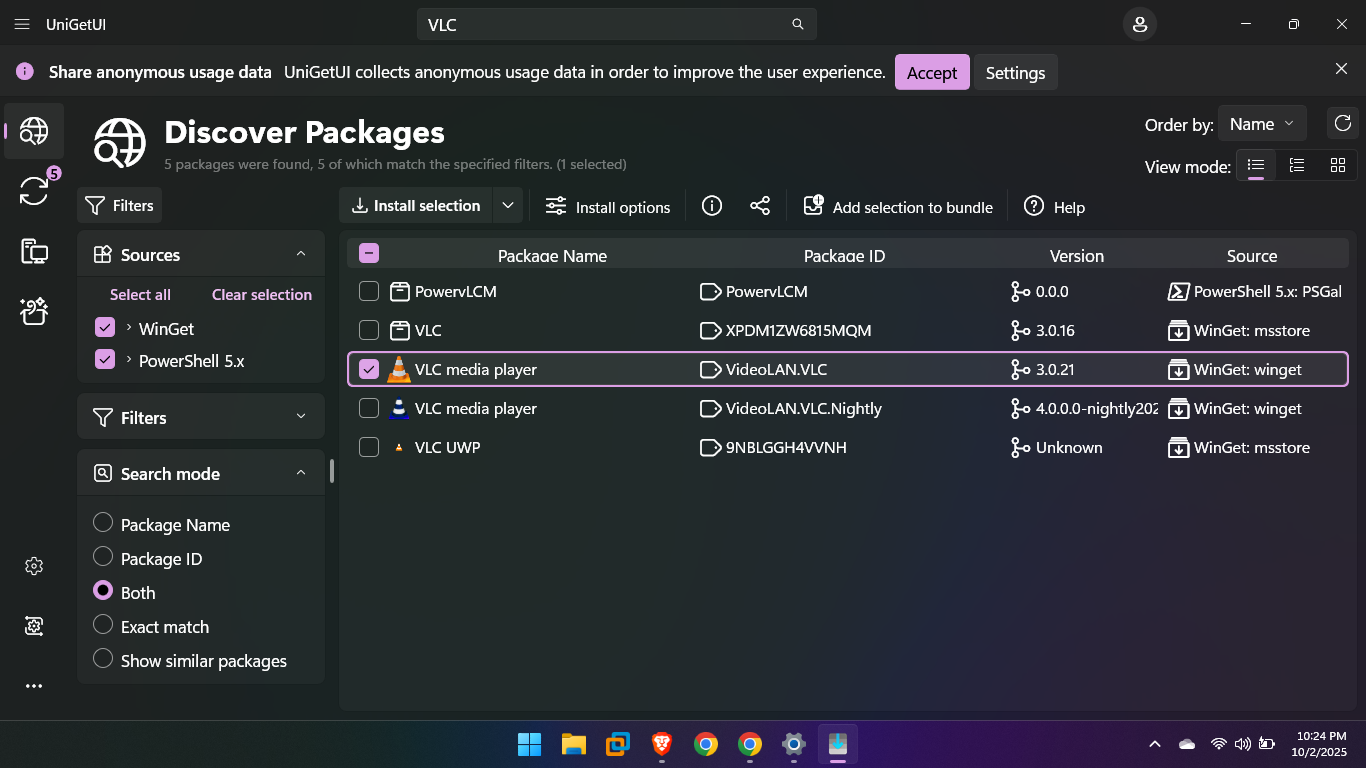Viewport: 1366px width, 768px height.
Task: Sort by the Version column header
Action: (1076, 256)
